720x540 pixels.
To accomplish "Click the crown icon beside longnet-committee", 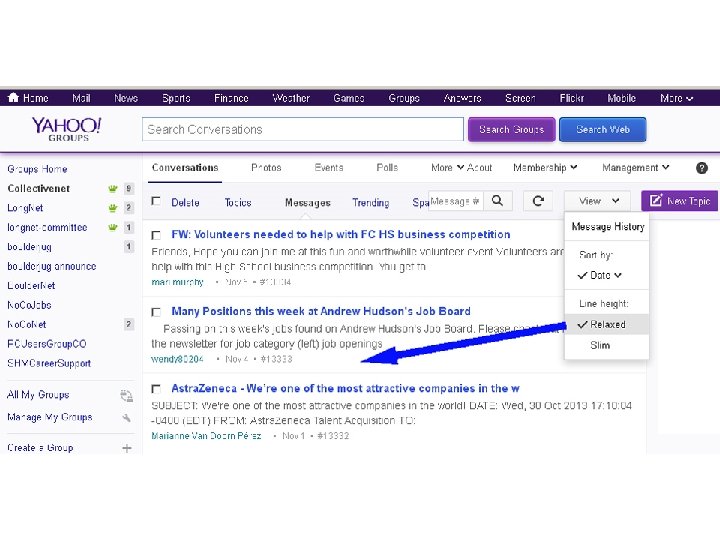I will pyautogui.click(x=112, y=227).
